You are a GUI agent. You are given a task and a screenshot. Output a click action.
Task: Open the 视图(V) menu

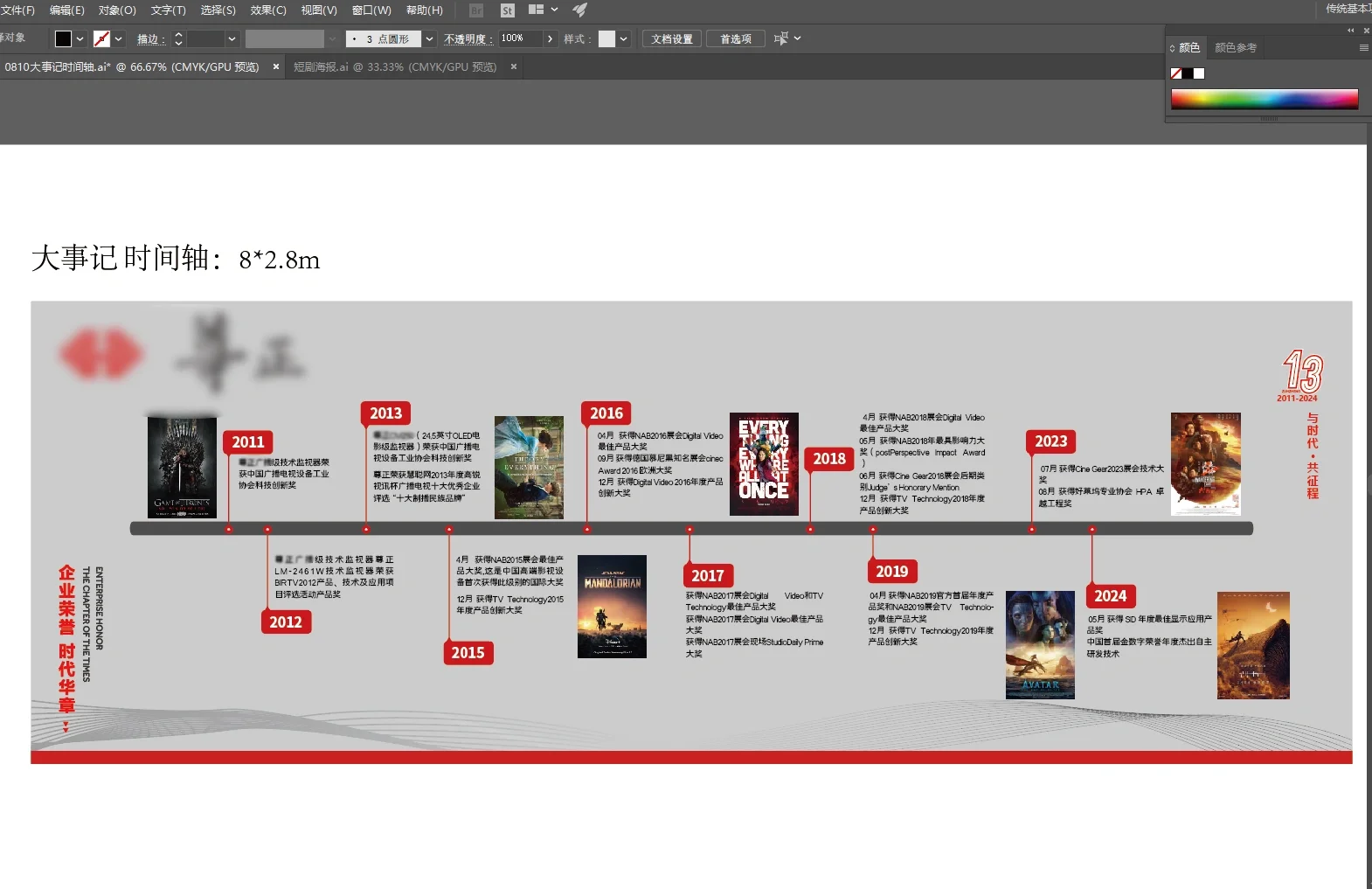pyautogui.click(x=319, y=10)
